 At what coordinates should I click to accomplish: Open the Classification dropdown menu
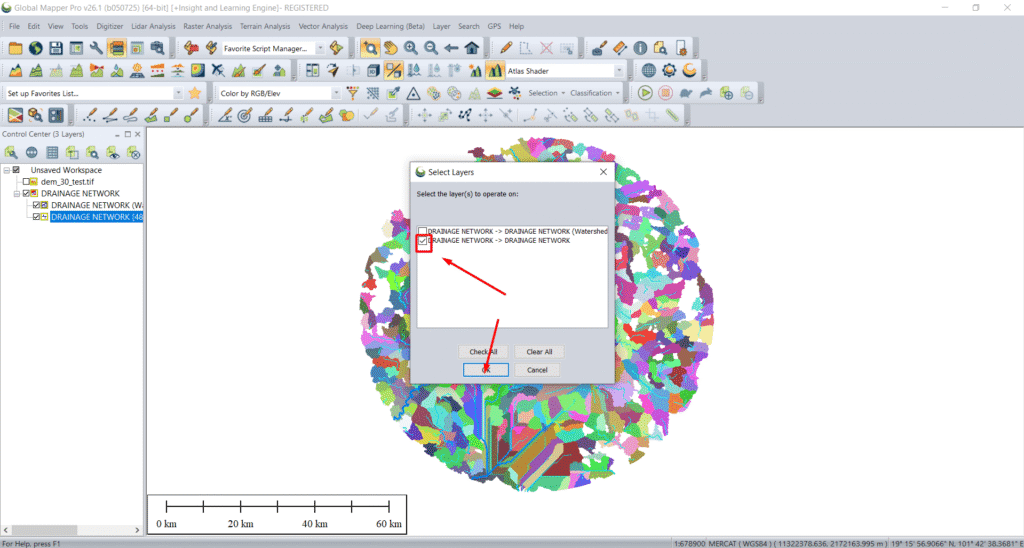(593, 93)
